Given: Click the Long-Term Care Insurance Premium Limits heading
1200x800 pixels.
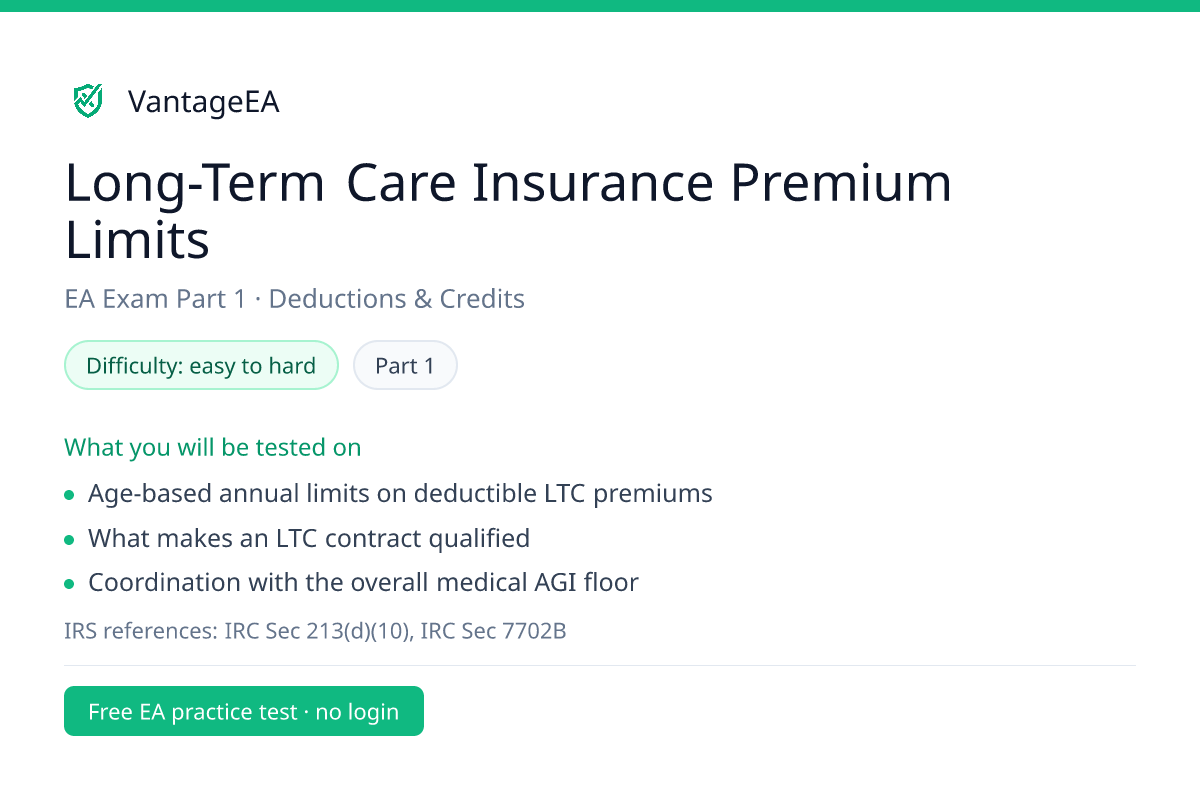Looking at the screenshot, I should pos(508,211).
